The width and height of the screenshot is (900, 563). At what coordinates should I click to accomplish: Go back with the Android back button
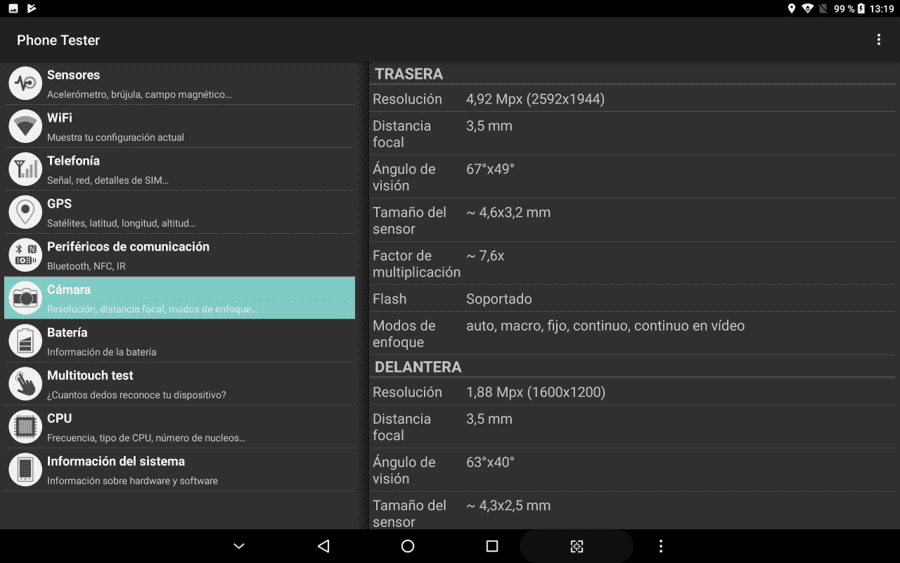point(324,546)
